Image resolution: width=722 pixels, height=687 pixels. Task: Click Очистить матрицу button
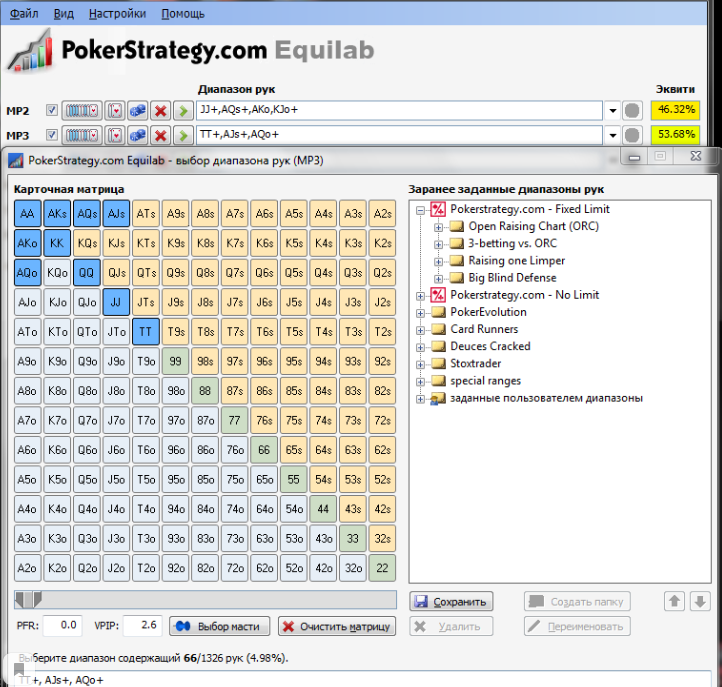(337, 626)
